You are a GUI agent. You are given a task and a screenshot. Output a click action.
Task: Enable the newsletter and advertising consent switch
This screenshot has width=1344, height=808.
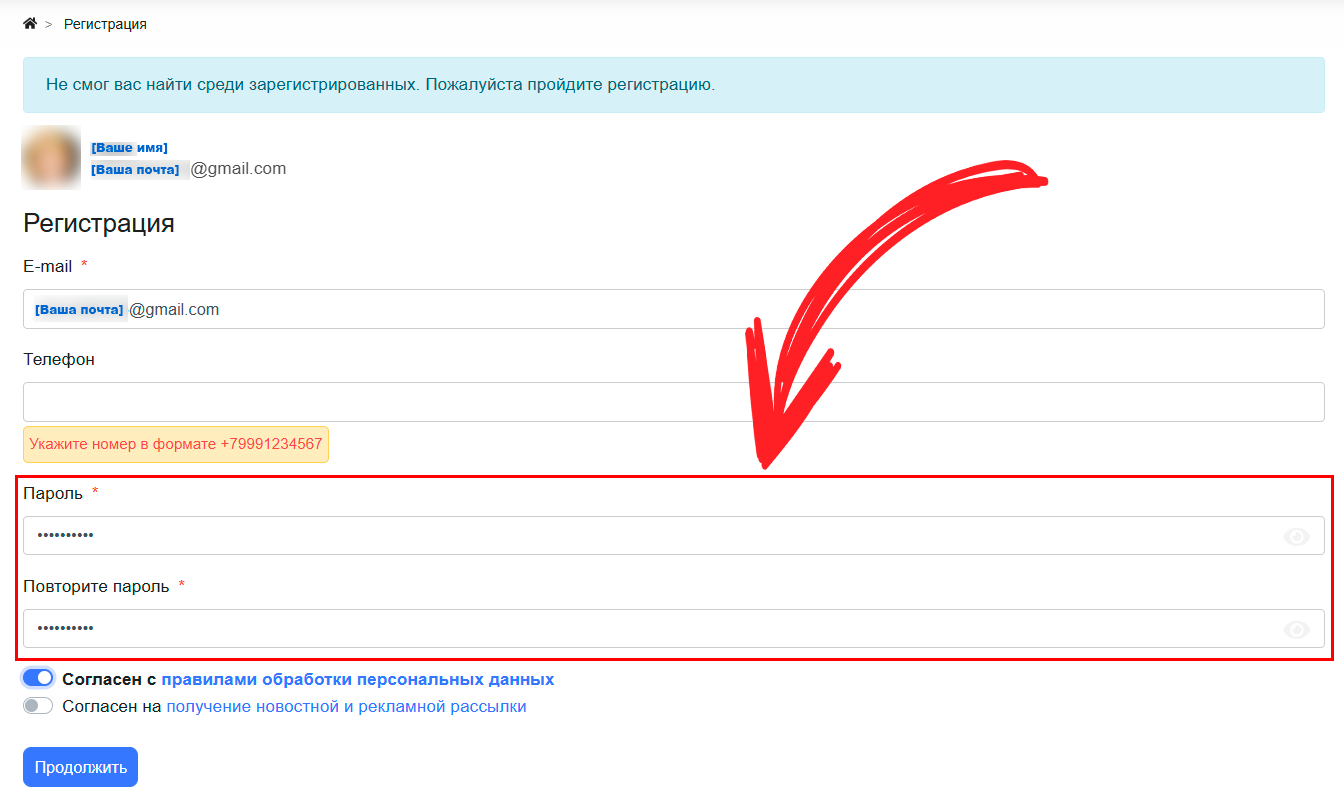point(38,706)
